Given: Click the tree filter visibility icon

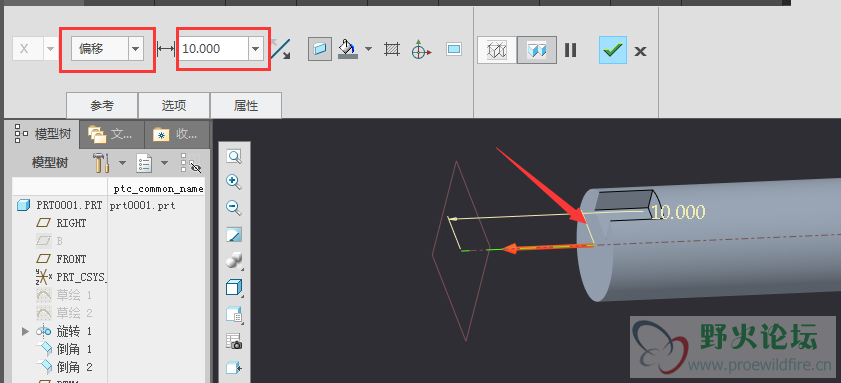Looking at the screenshot, I should pos(191,163).
